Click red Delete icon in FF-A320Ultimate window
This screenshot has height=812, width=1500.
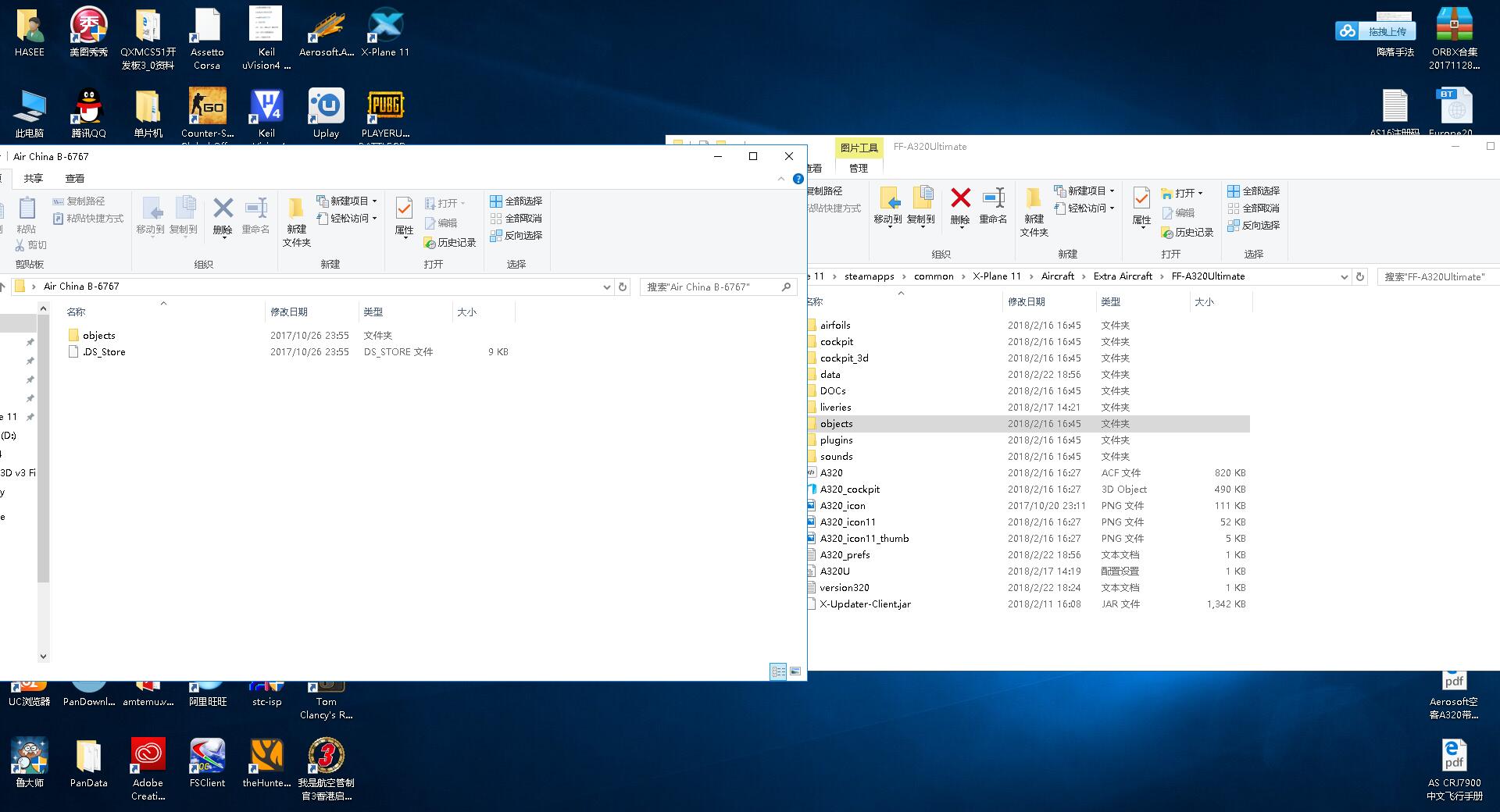pos(960,198)
